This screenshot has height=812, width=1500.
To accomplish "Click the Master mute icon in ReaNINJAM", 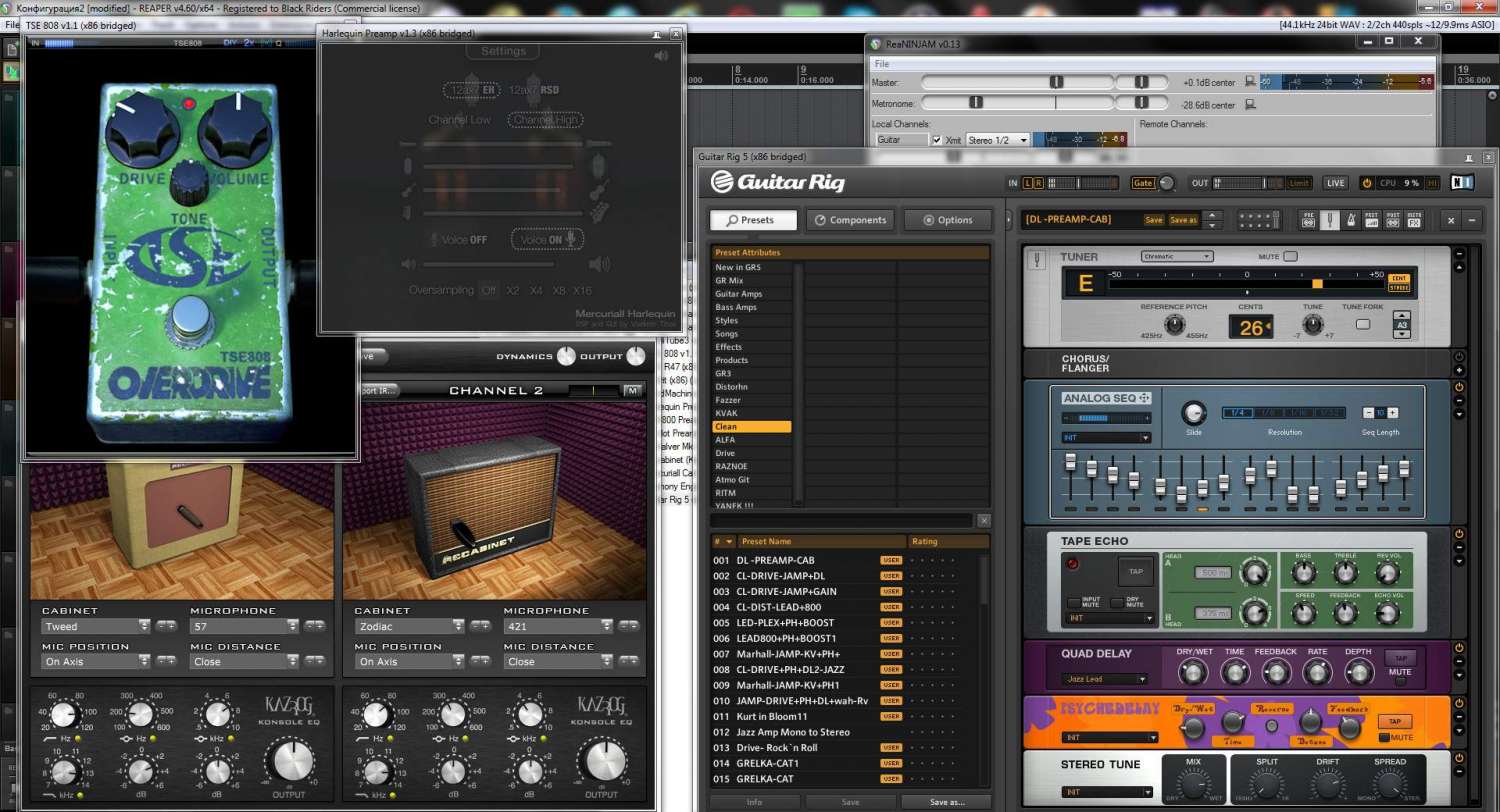I will [1250, 82].
